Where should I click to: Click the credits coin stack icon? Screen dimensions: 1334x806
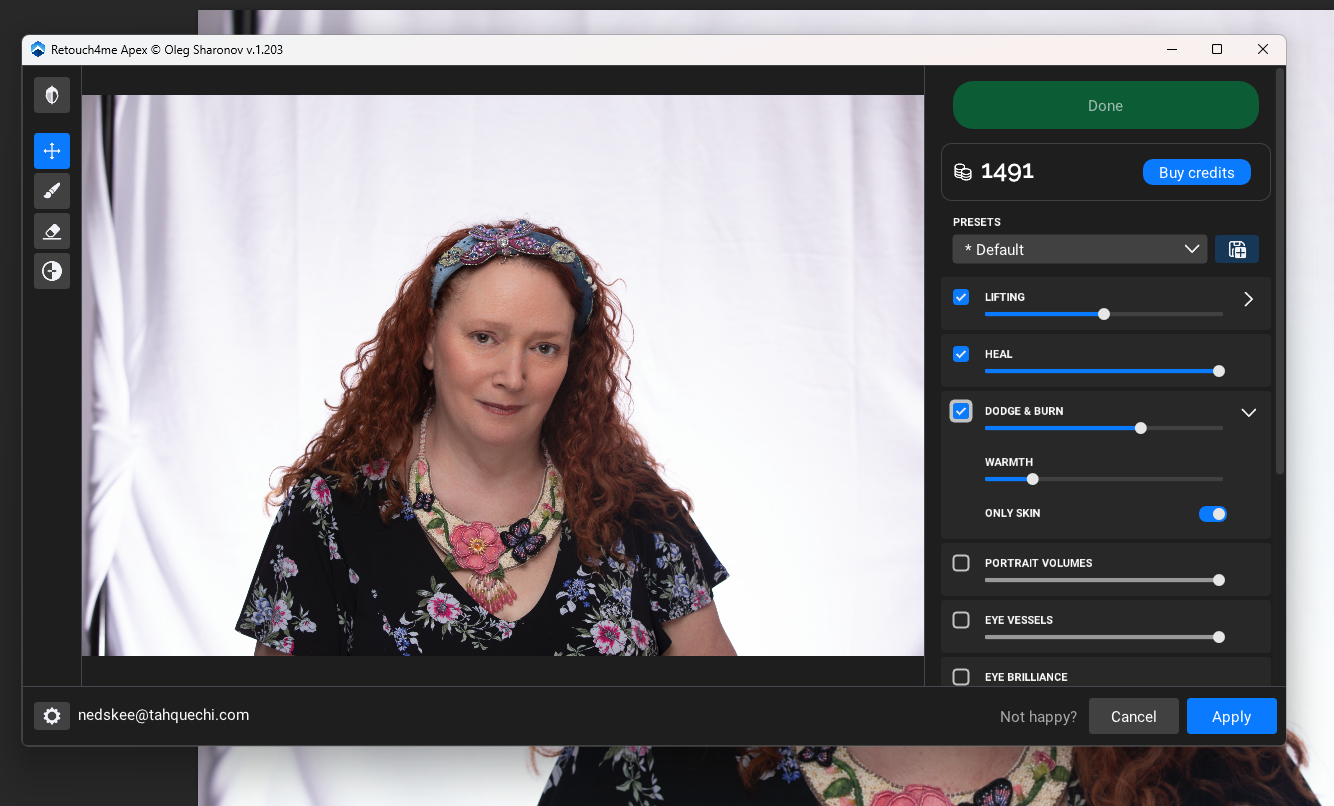[963, 172]
